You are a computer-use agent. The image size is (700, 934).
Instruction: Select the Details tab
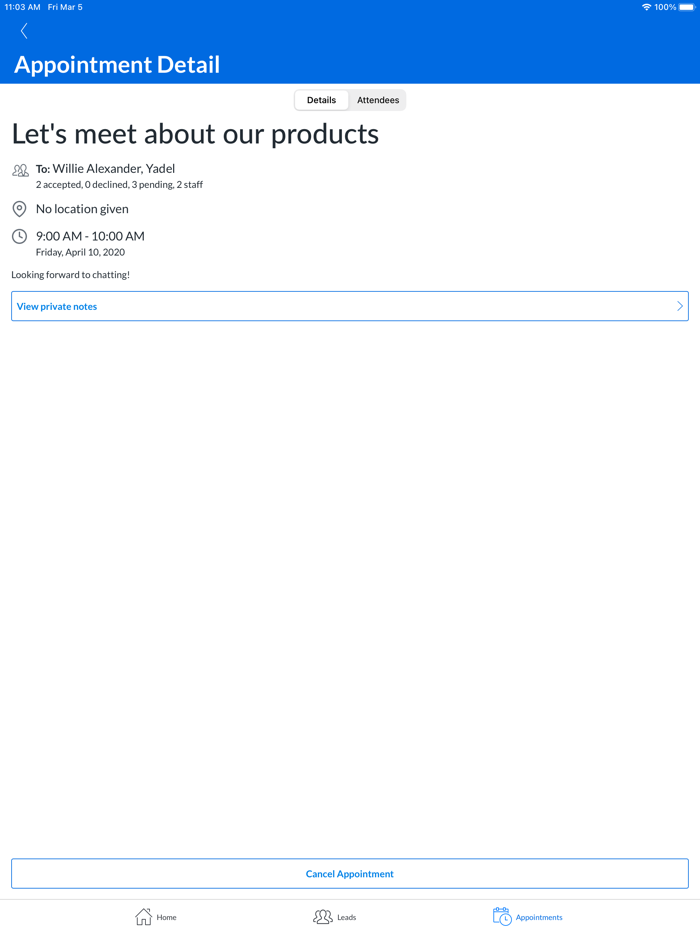pyautogui.click(x=321, y=99)
